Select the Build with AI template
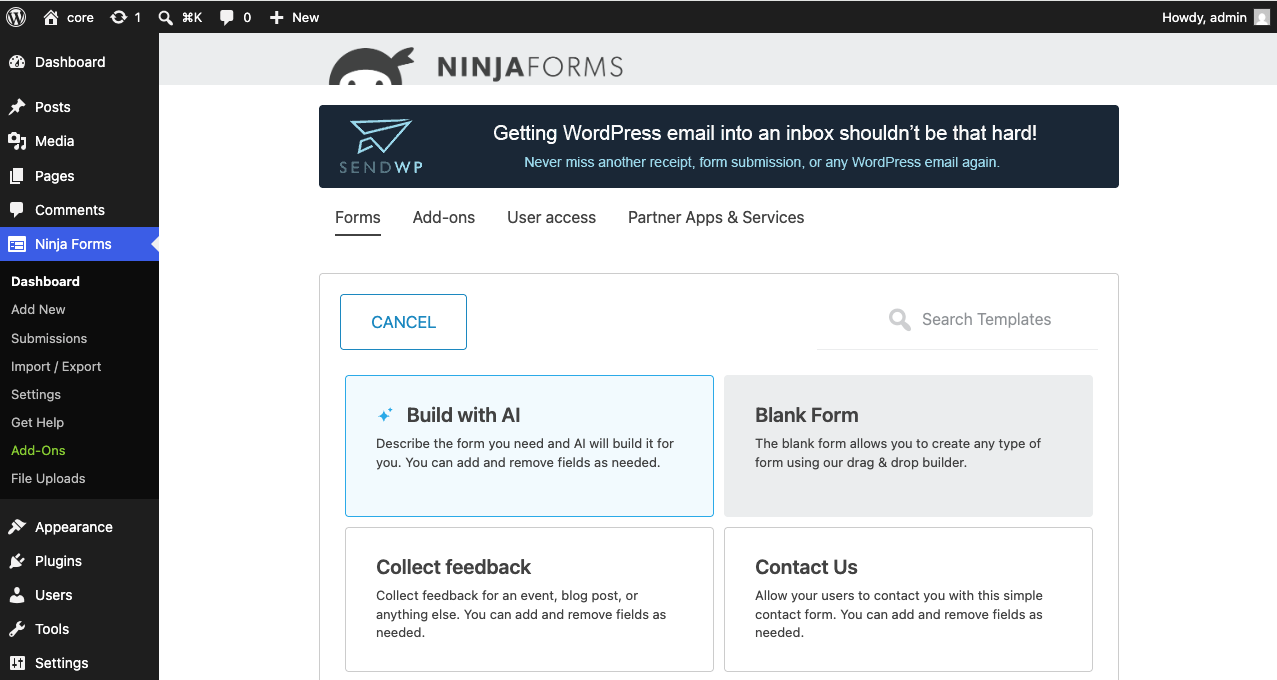This screenshot has height=680, width=1277. point(529,446)
